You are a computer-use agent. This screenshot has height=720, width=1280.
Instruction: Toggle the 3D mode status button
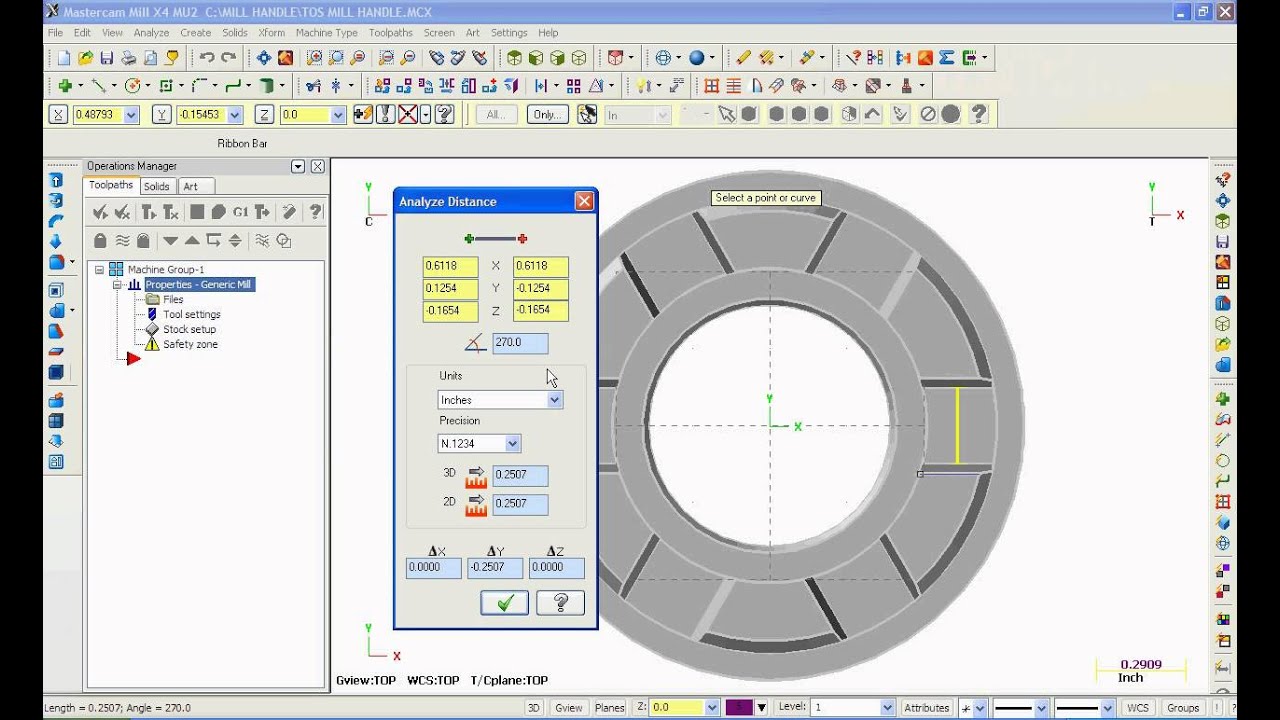point(534,707)
